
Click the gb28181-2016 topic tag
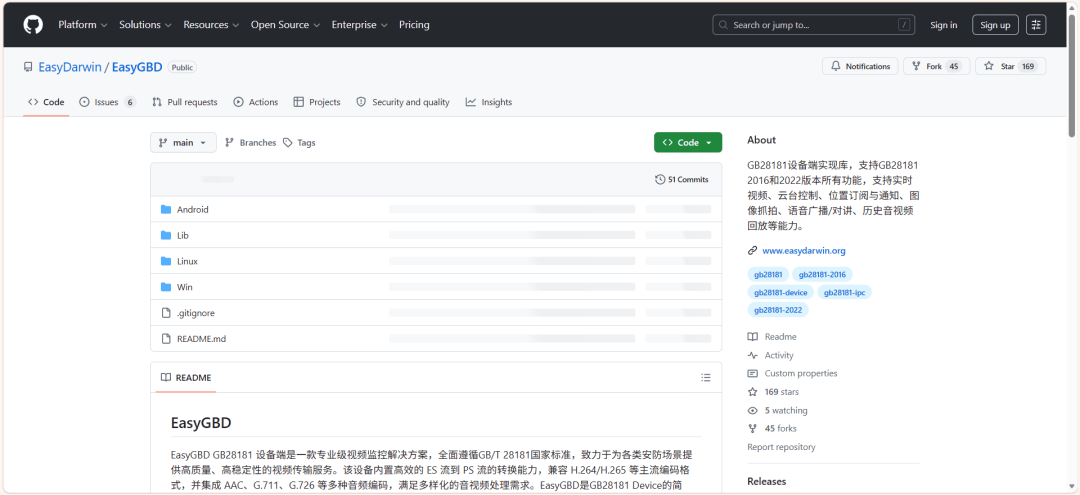click(822, 275)
